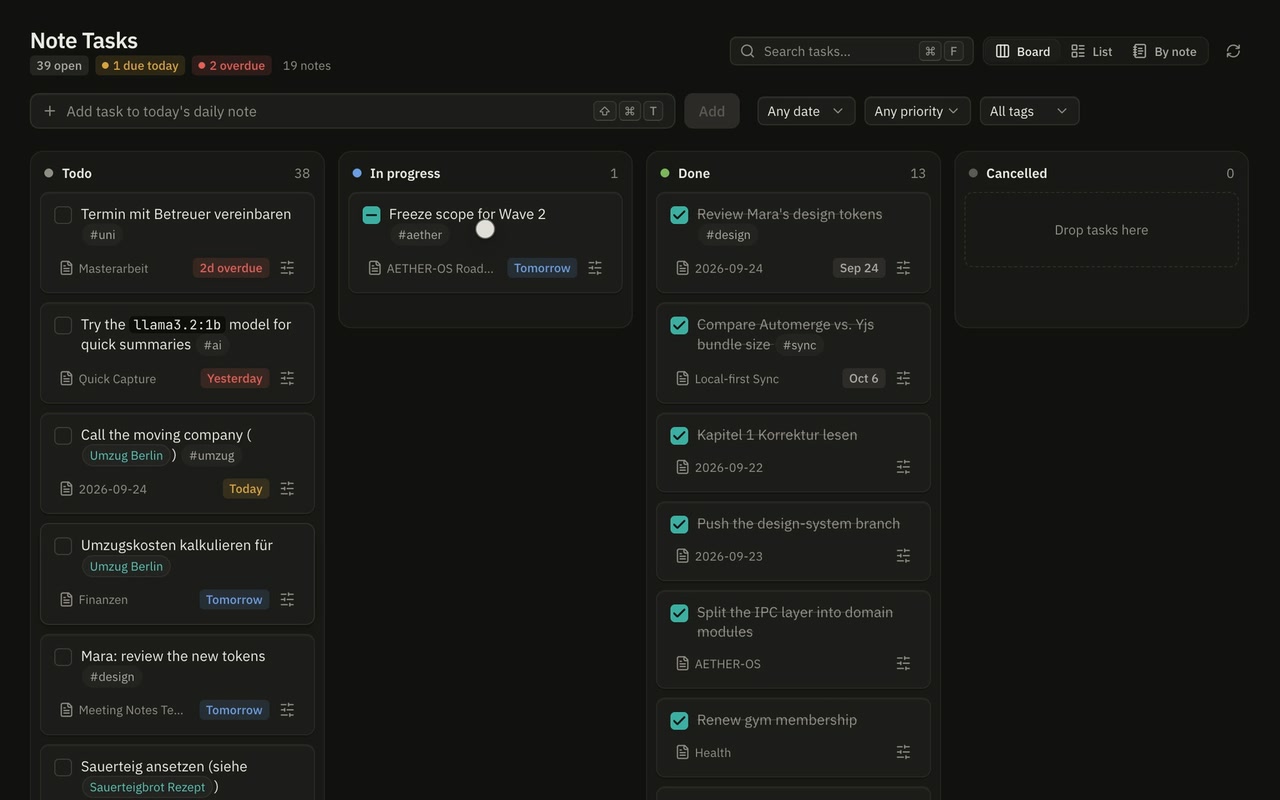Open options for Review Mara's design tokens
Image resolution: width=1280 pixels, height=800 pixels.
click(x=903, y=268)
